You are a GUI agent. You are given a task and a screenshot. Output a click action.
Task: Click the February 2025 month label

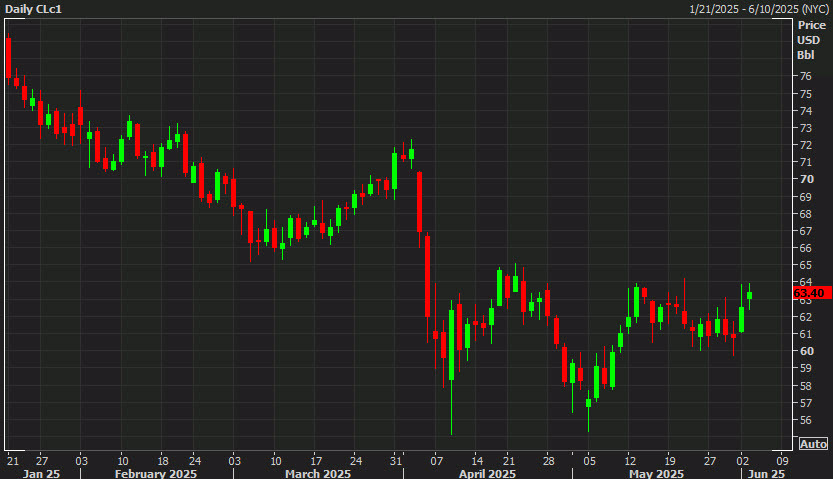[x=156, y=474]
